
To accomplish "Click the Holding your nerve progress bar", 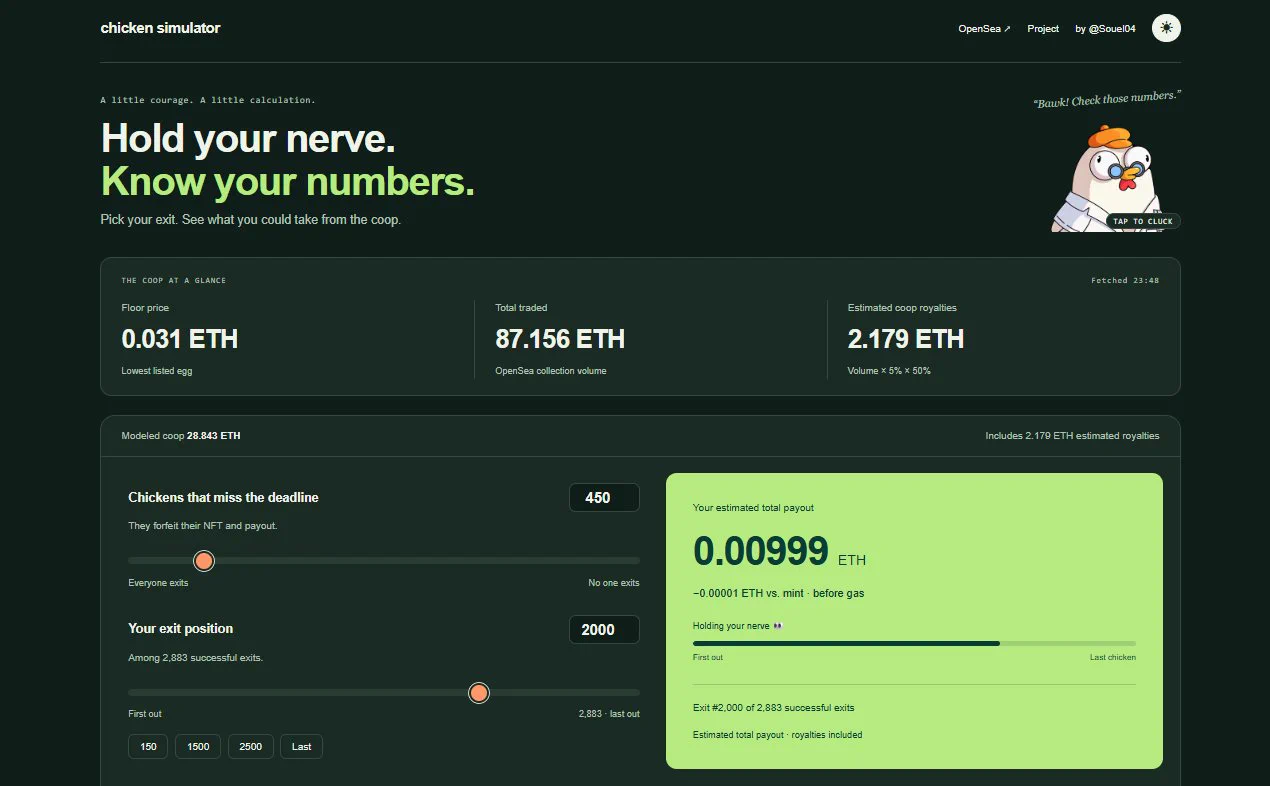I will (914, 643).
